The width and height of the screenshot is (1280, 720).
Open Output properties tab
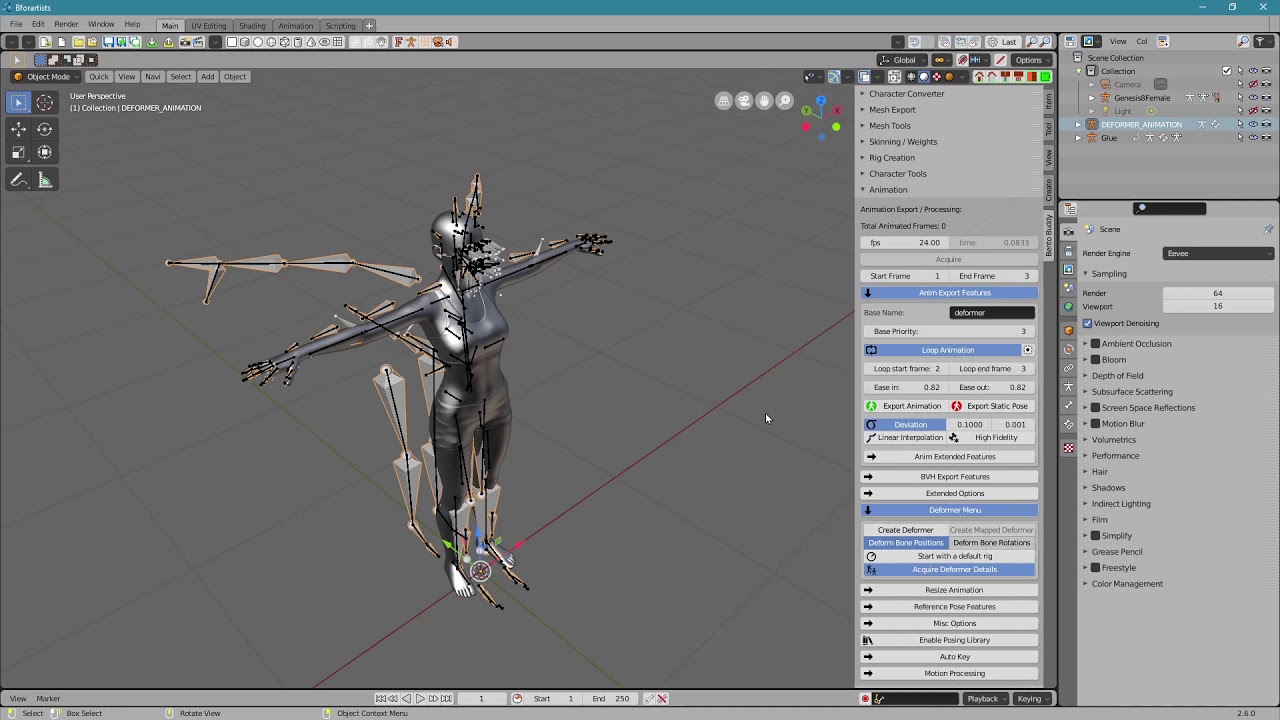(1068, 251)
